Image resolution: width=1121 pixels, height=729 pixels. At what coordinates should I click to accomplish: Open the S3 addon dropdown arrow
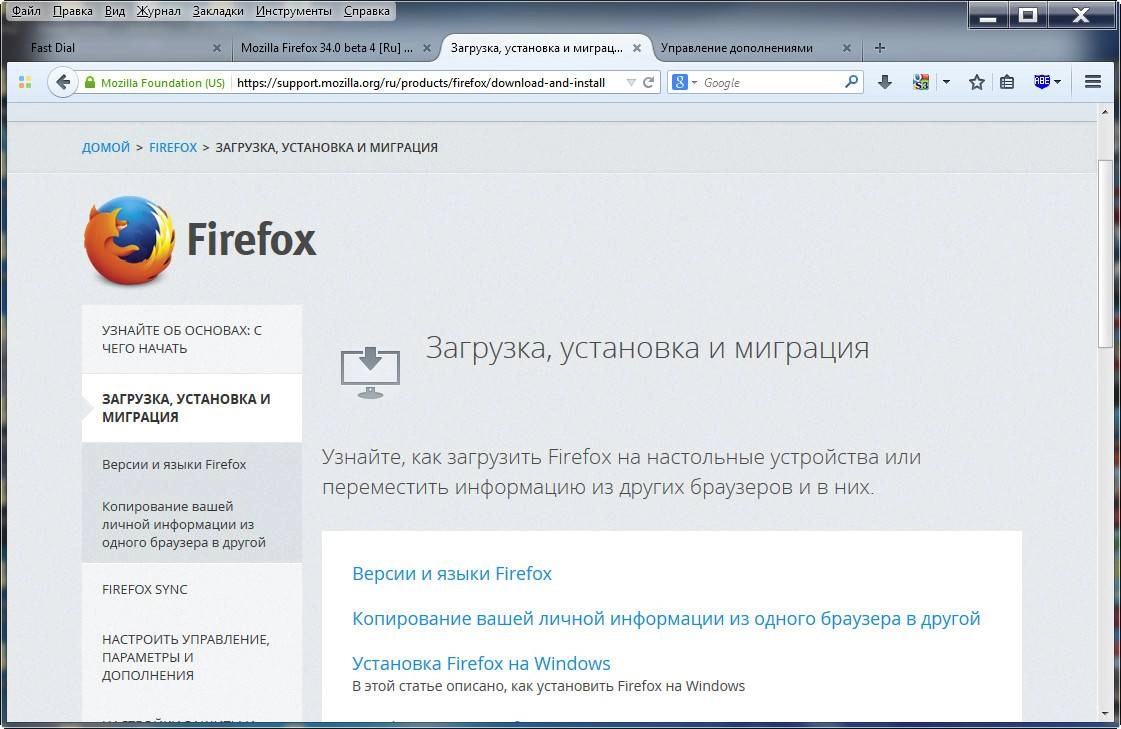[946, 82]
